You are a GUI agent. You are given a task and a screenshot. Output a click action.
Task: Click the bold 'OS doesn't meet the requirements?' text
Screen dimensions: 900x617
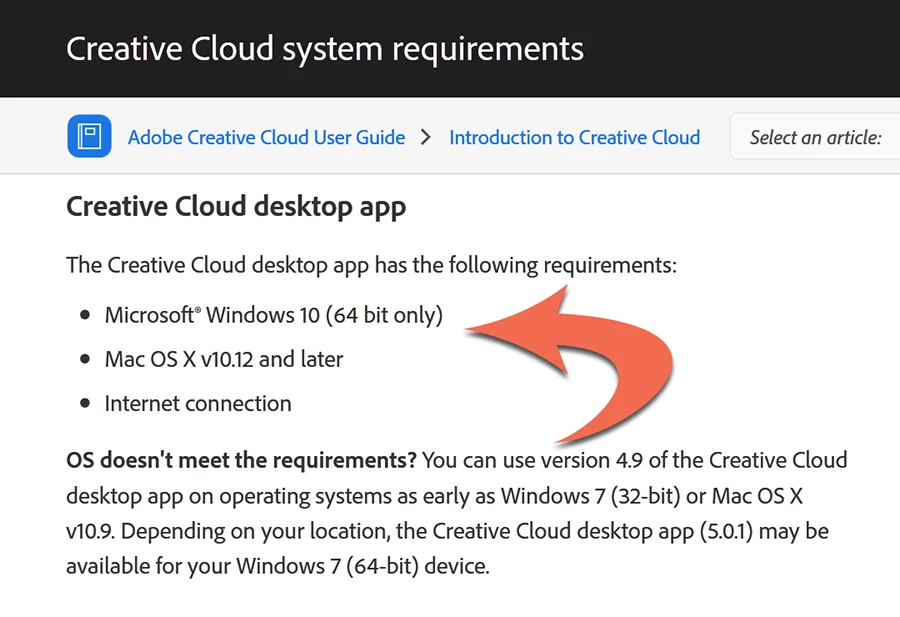241,460
